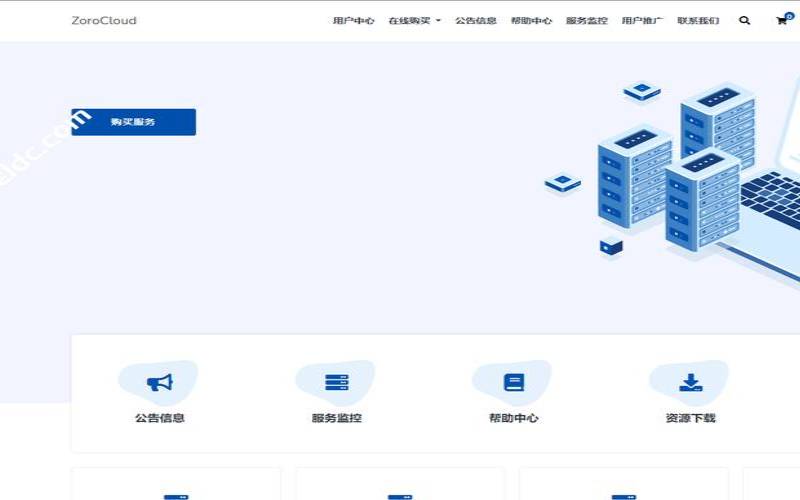The image size is (800, 500).
Task: Open the 帮助中心 card label
Action: (x=514, y=418)
